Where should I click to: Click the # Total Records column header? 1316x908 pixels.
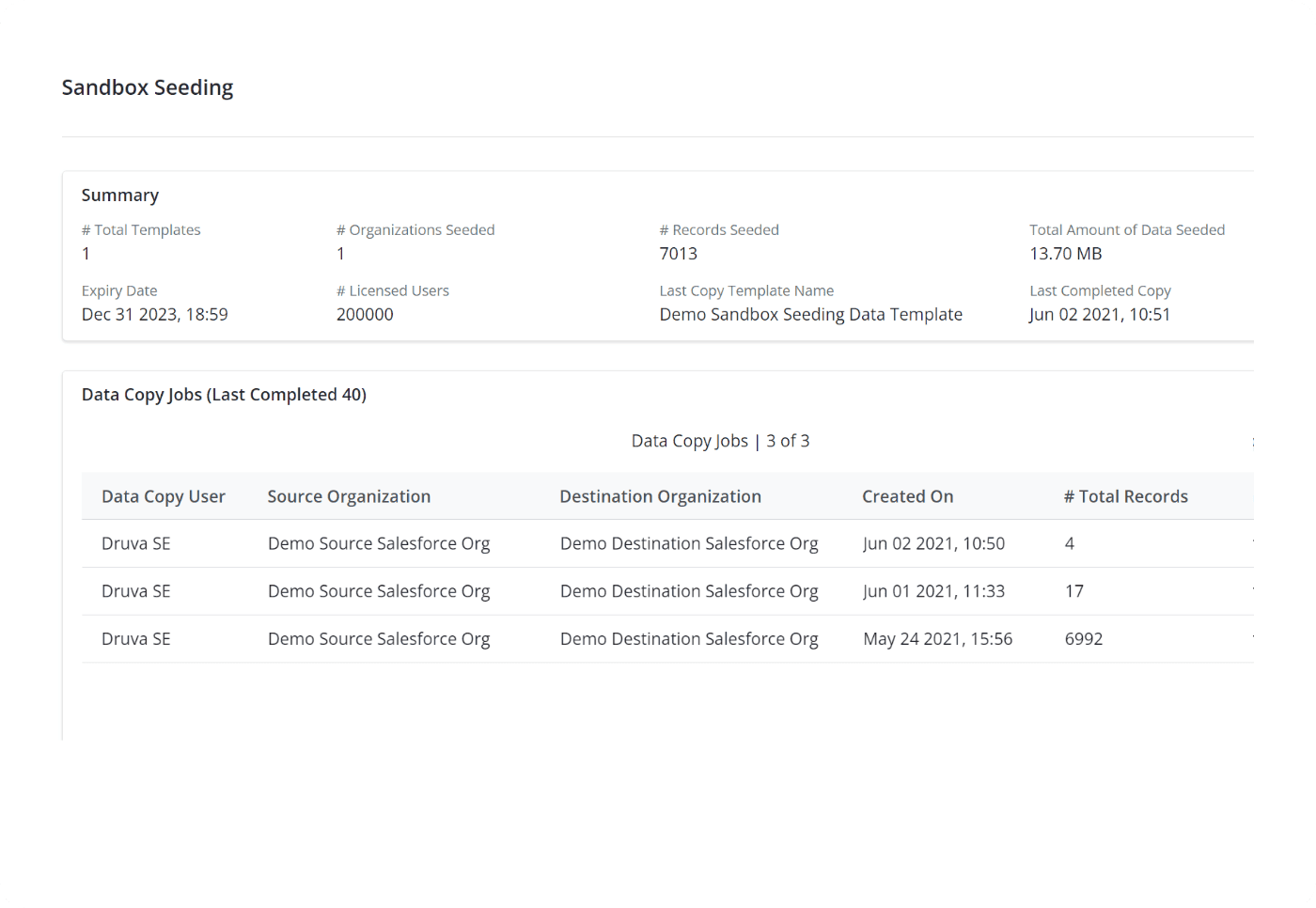pos(1125,496)
